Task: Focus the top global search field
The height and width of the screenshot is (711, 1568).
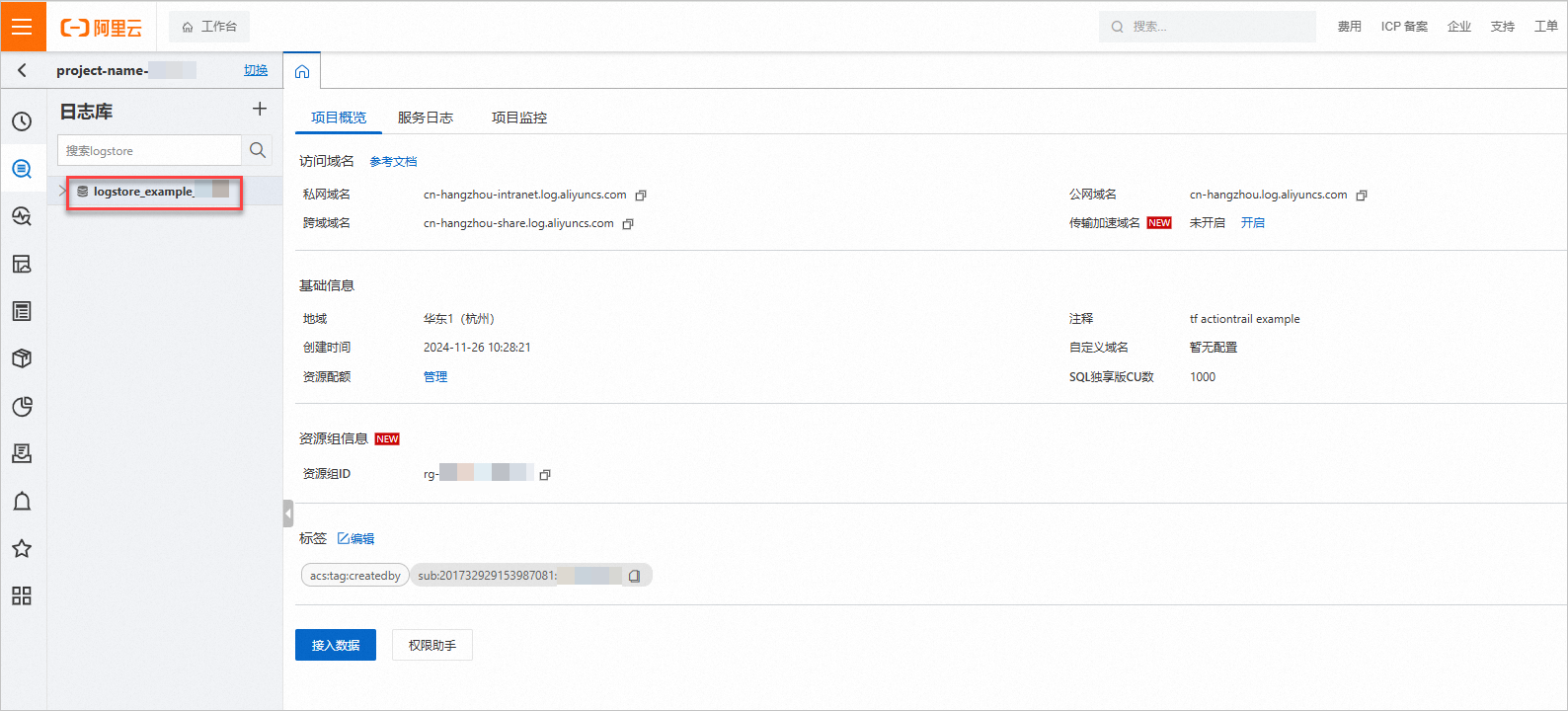Action: (1208, 27)
